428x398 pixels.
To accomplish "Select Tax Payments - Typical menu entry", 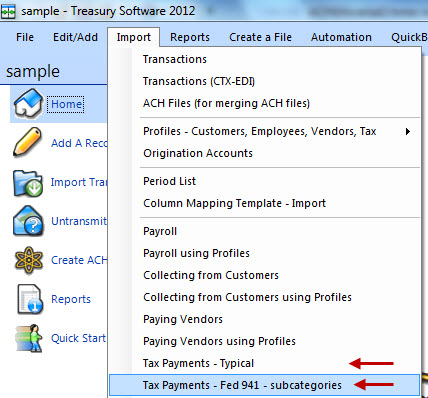I will click(198, 363).
